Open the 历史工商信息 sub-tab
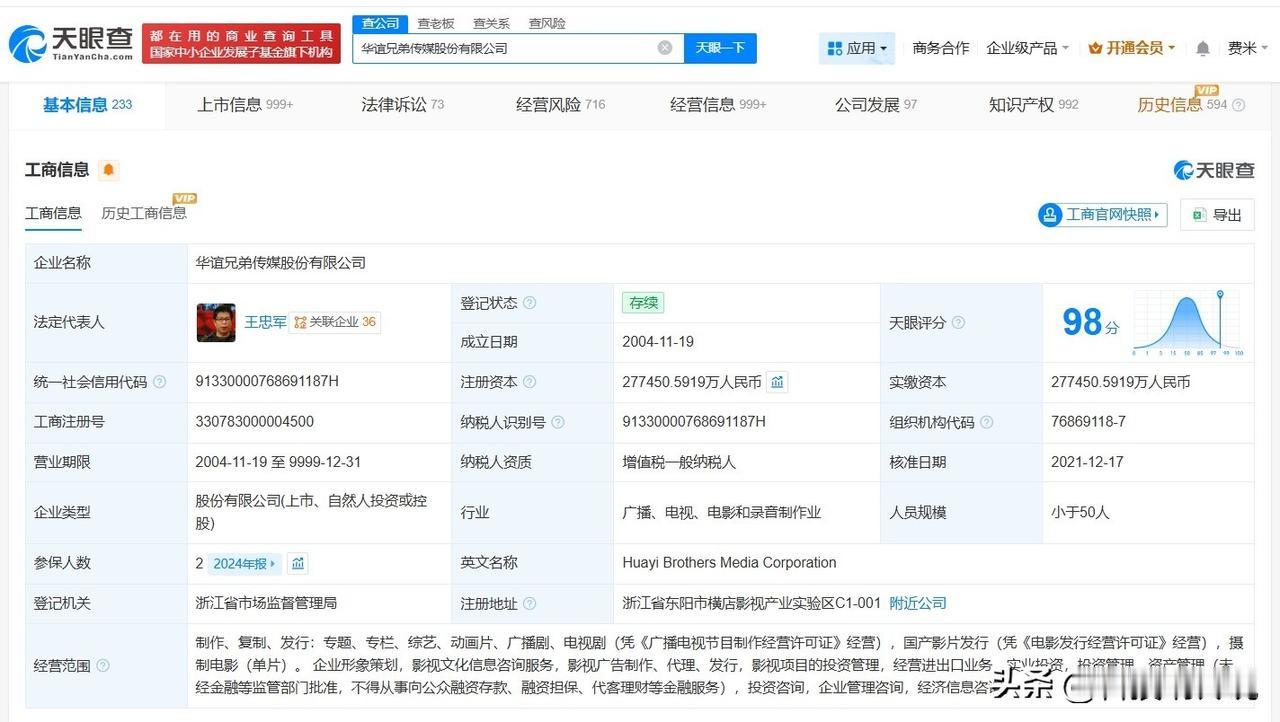Viewport: 1280px width, 722px height. (x=144, y=213)
